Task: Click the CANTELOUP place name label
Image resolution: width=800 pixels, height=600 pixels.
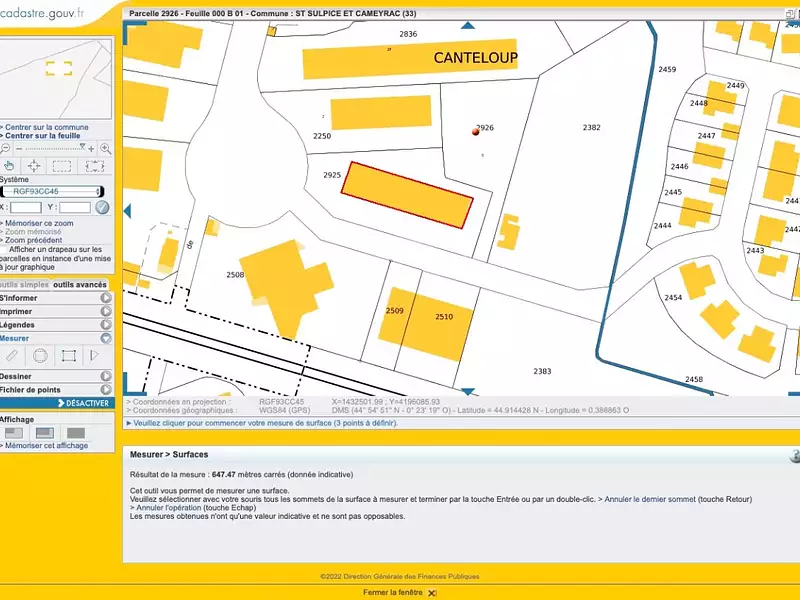Action: pos(476,58)
